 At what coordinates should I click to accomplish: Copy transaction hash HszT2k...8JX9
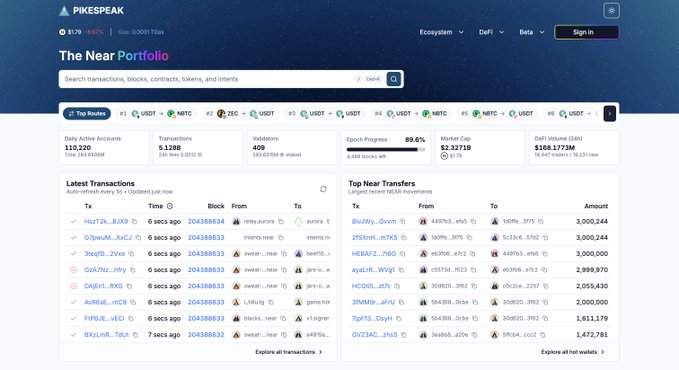tap(134, 221)
